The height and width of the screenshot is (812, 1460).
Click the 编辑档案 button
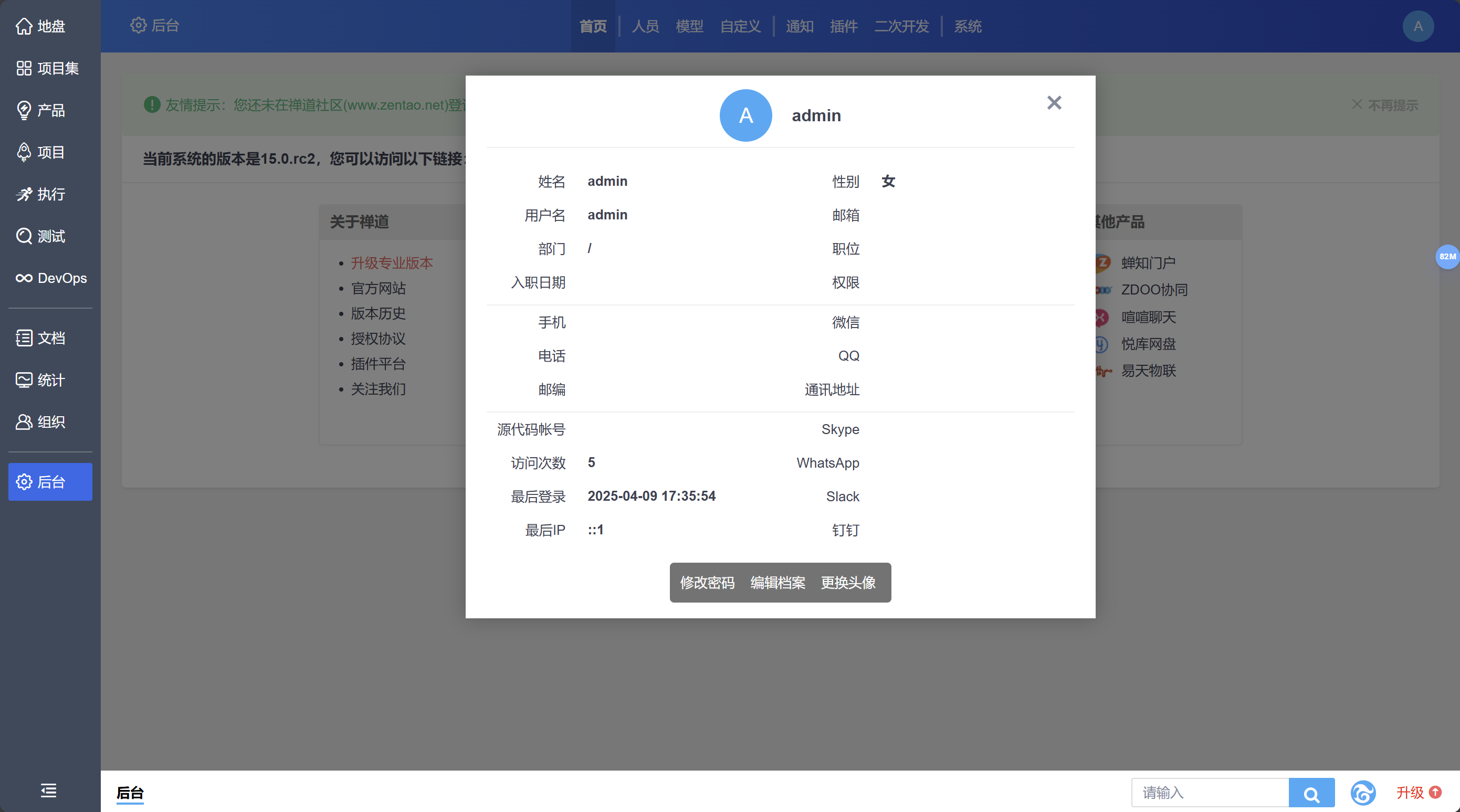[x=778, y=582]
